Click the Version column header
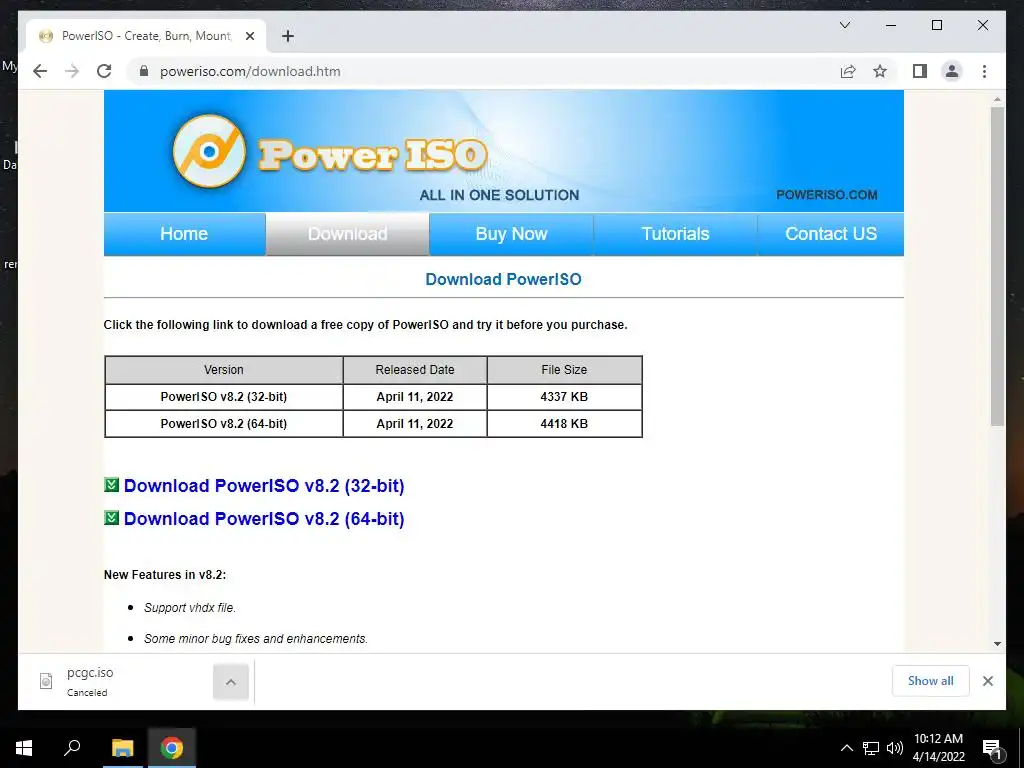1024x768 pixels. 224,370
